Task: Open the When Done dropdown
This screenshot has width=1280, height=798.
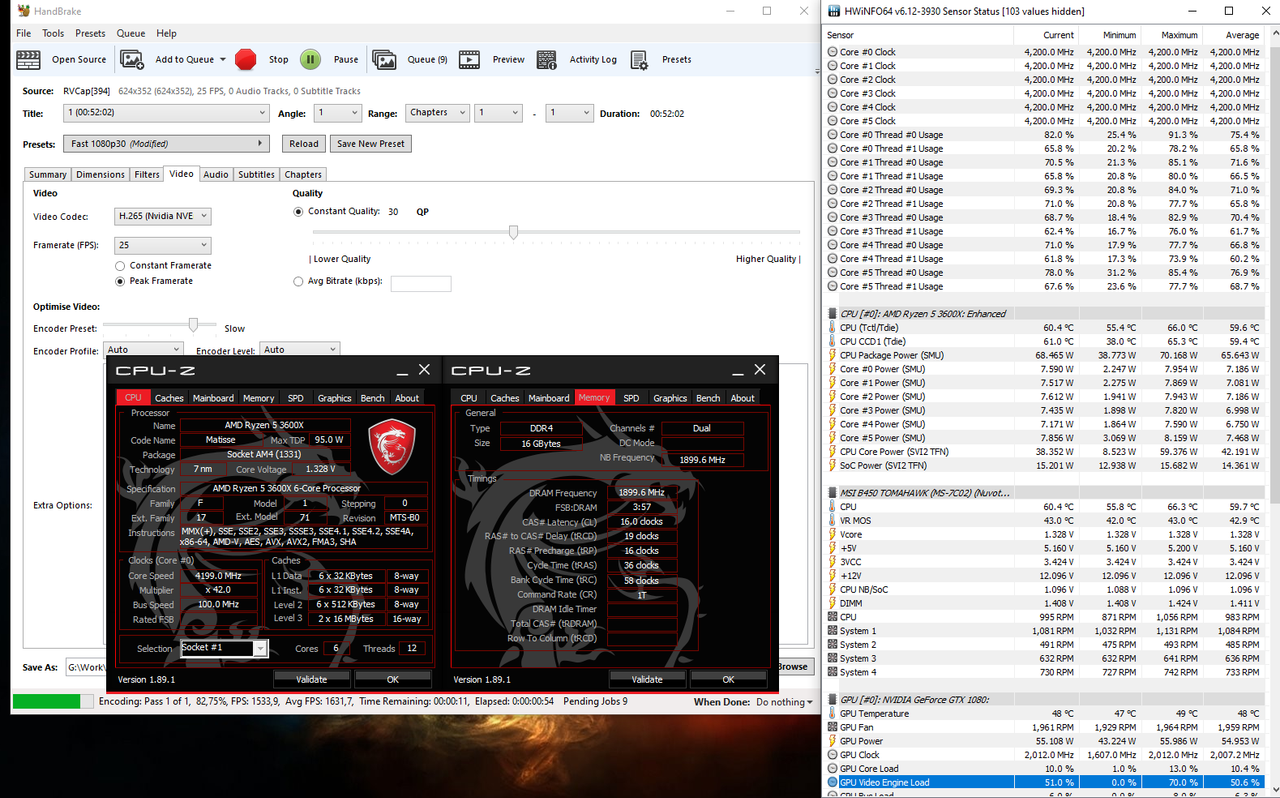Action: pyautogui.click(x=783, y=702)
